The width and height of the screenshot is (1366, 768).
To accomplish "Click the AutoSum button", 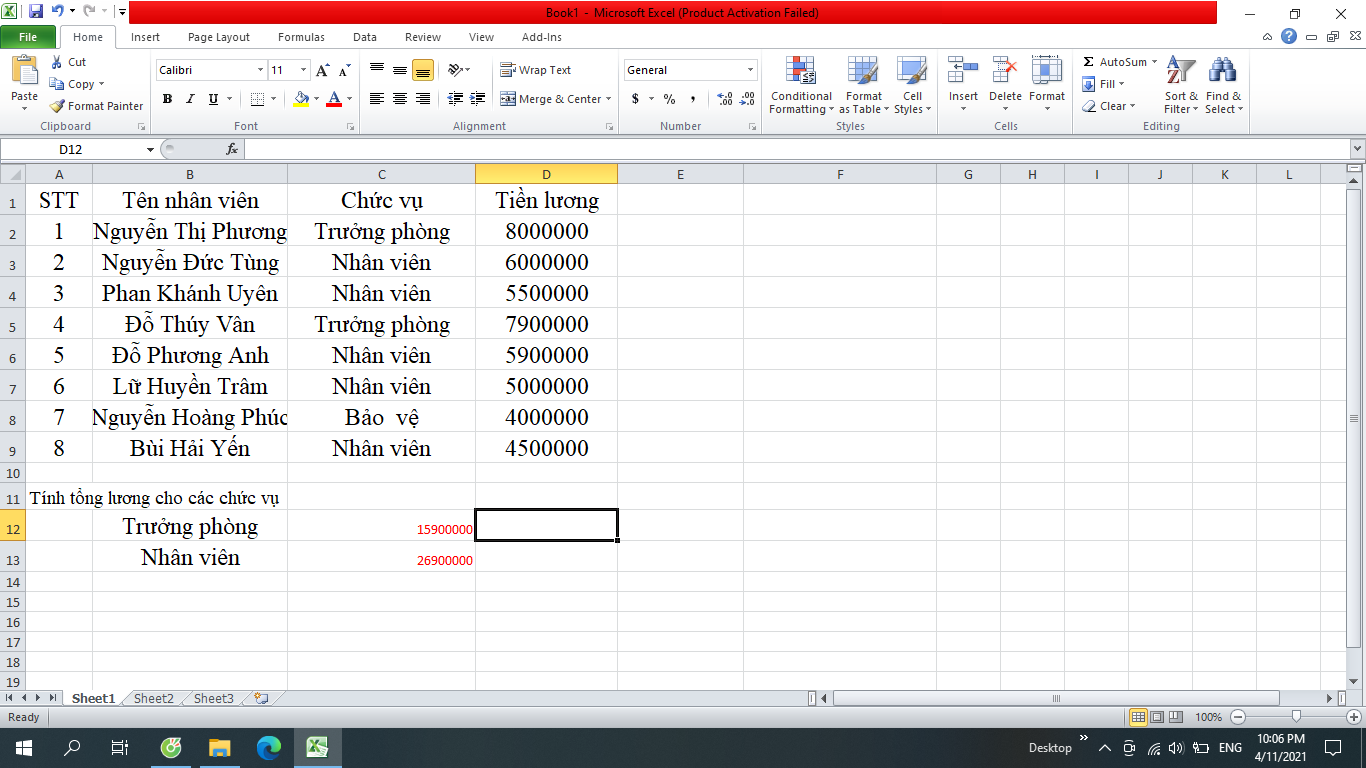I will [x=1115, y=62].
